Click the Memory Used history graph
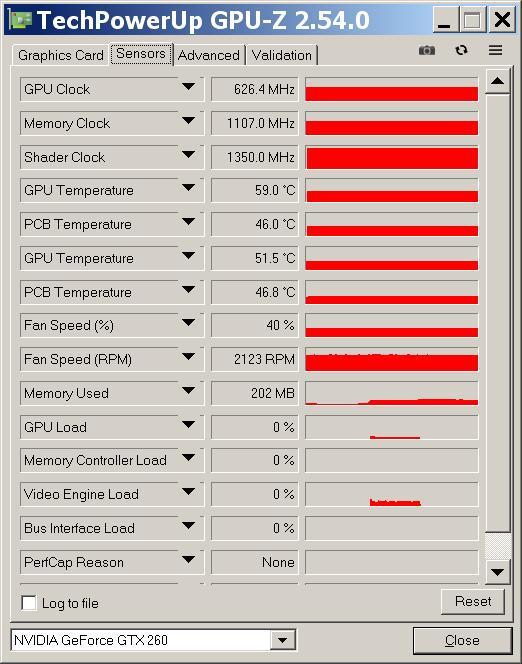This screenshot has height=664, width=522. [x=392, y=393]
